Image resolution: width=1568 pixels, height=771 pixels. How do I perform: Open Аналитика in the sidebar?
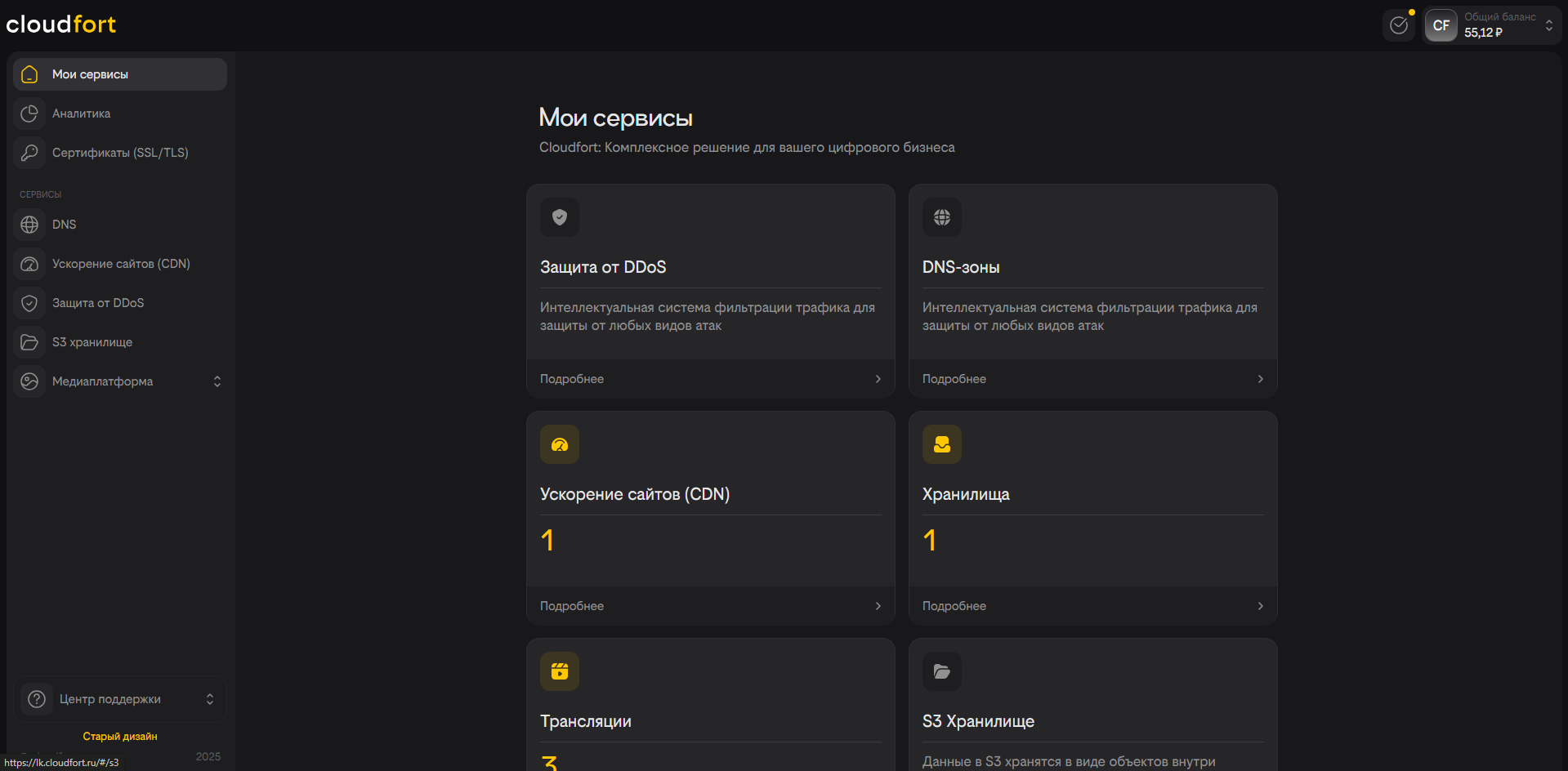pos(81,114)
